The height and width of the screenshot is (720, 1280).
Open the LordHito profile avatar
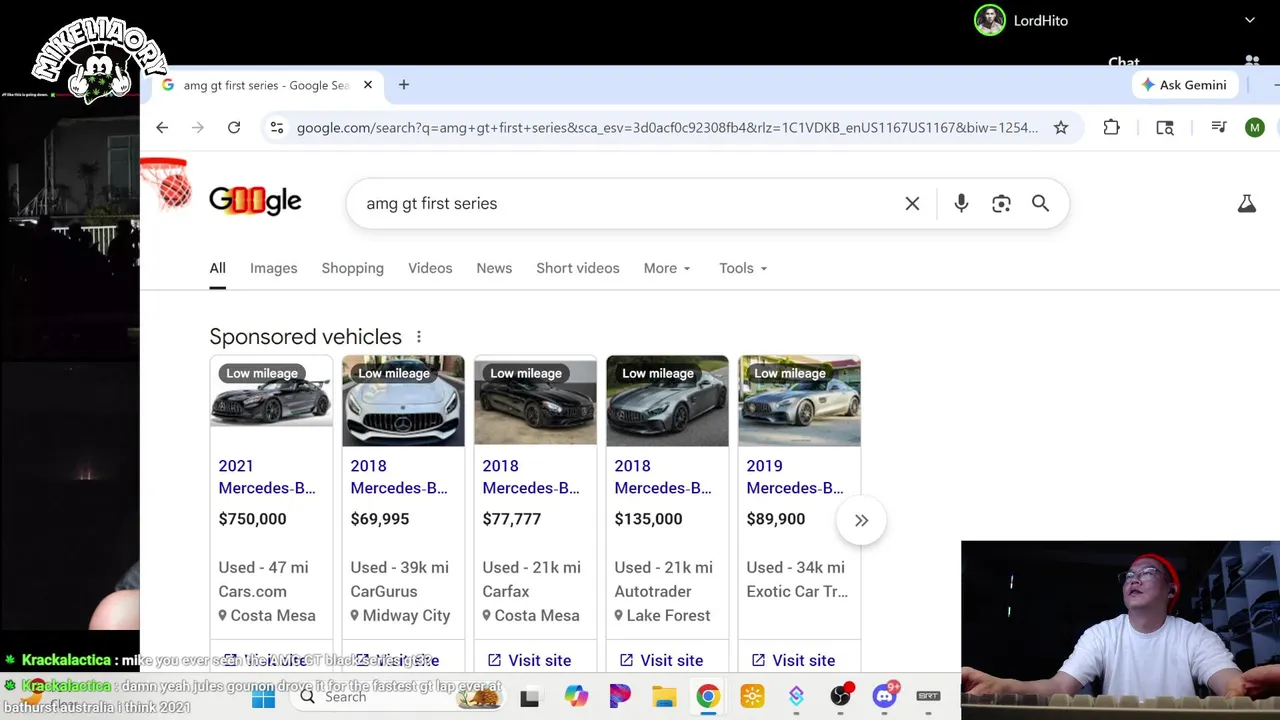[989, 20]
